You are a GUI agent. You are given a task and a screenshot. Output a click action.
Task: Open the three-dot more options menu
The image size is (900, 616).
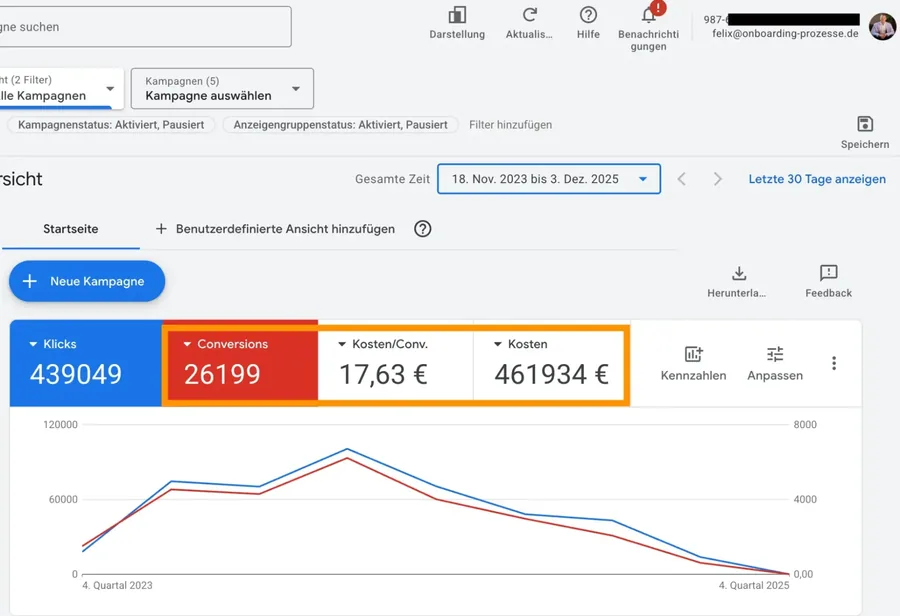pos(834,363)
